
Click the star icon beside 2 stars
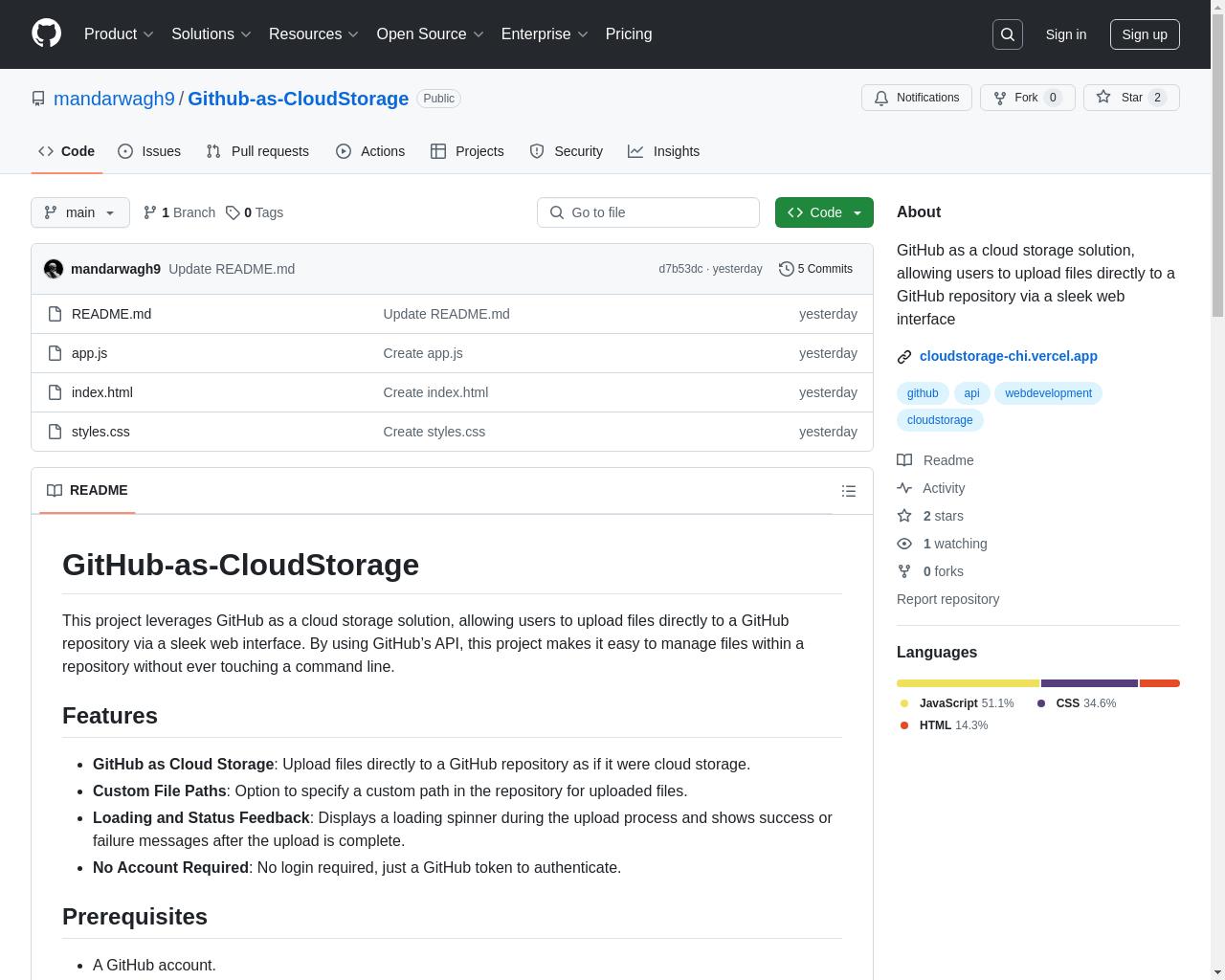point(904,516)
